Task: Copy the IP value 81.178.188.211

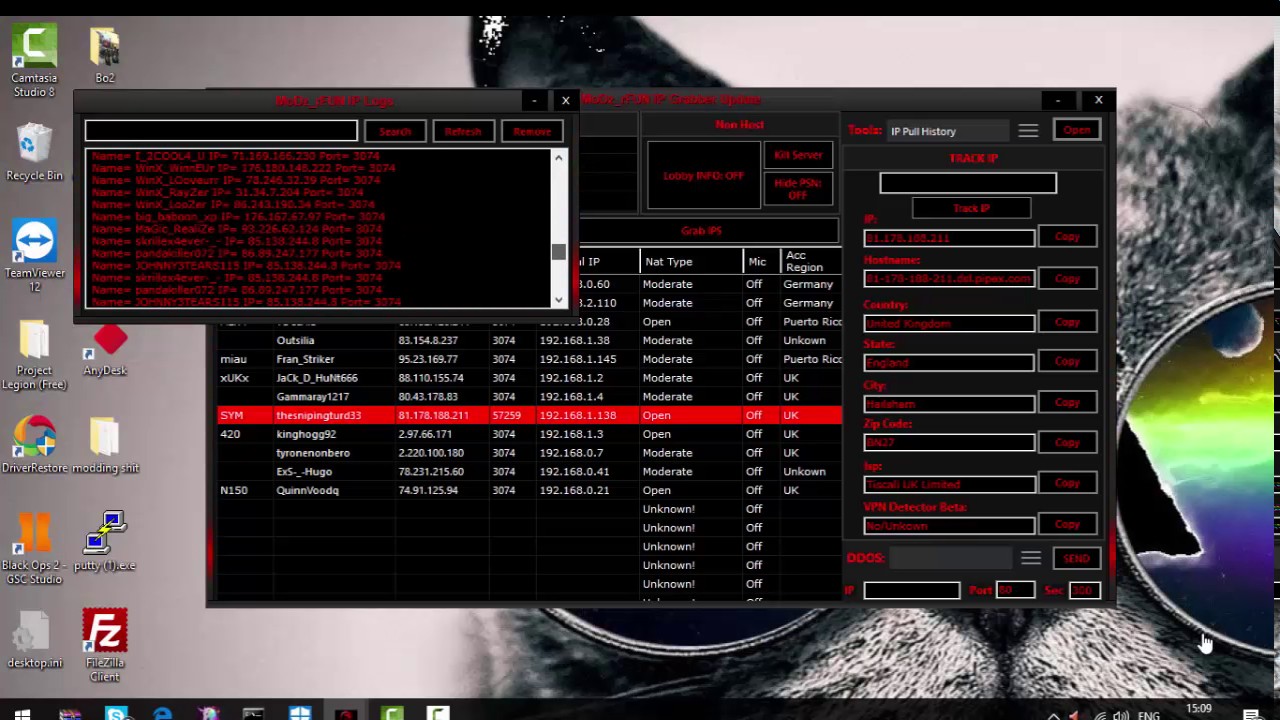Action: [x=1067, y=237]
